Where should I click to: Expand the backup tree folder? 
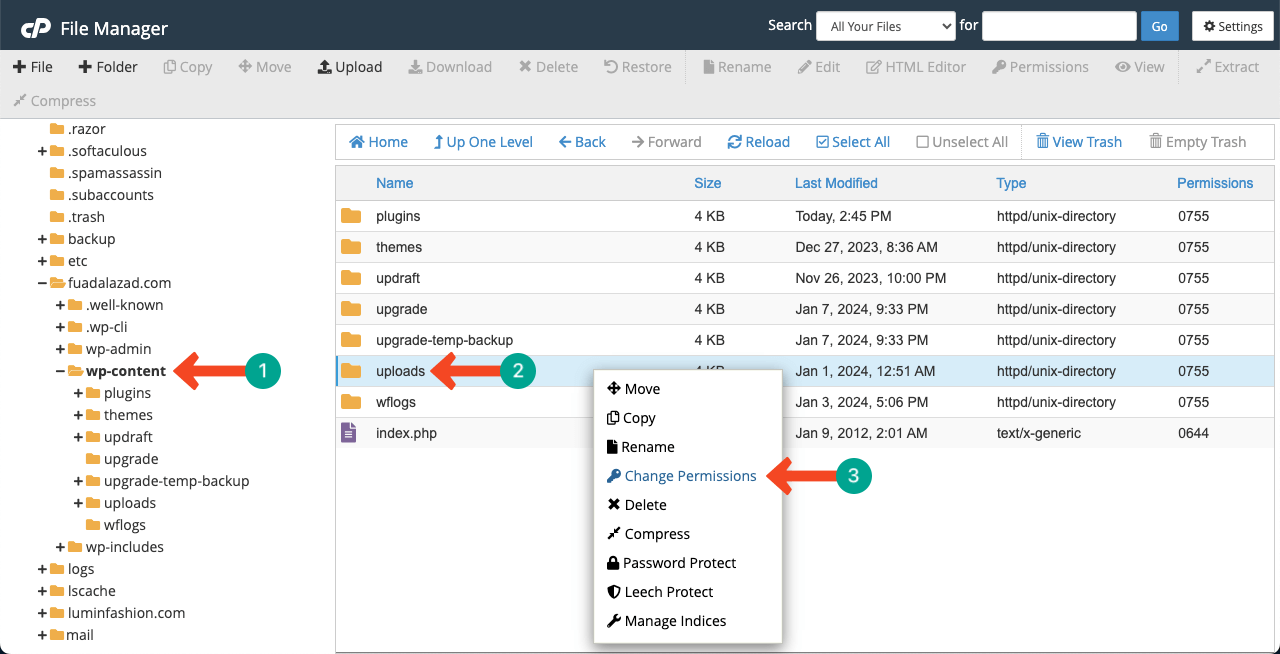pos(42,239)
